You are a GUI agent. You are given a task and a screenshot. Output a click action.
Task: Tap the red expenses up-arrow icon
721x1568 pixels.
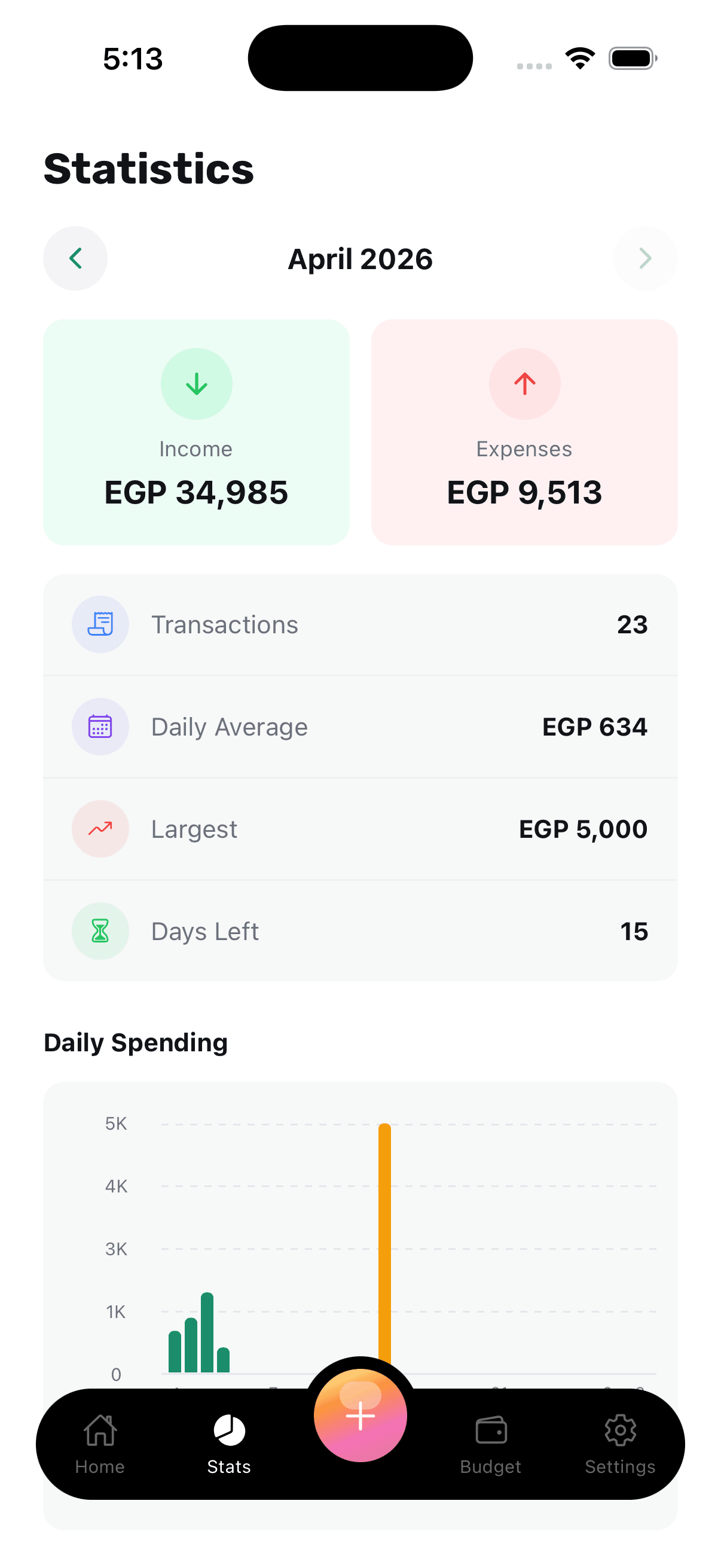click(524, 383)
